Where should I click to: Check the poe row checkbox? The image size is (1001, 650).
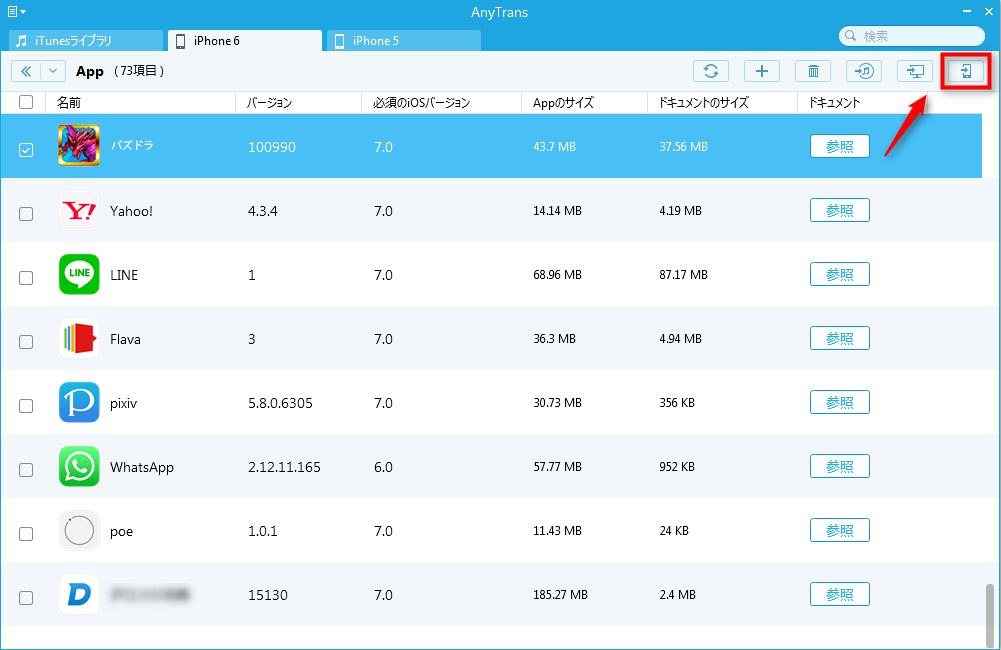[x=26, y=534]
